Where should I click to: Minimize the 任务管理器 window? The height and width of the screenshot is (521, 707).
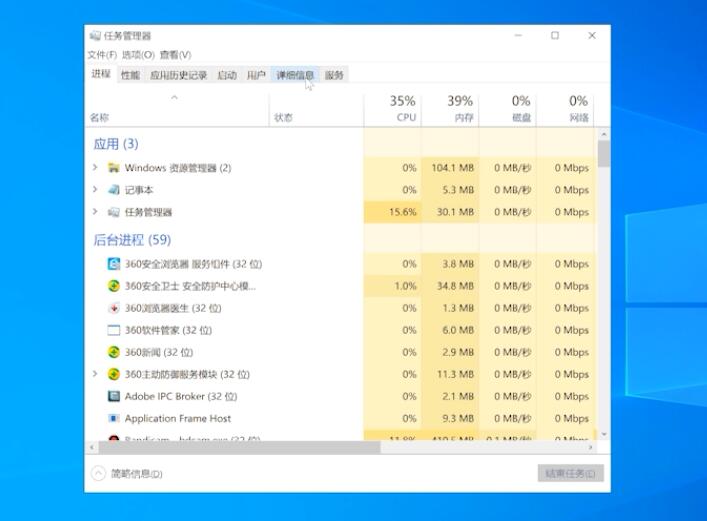point(519,36)
